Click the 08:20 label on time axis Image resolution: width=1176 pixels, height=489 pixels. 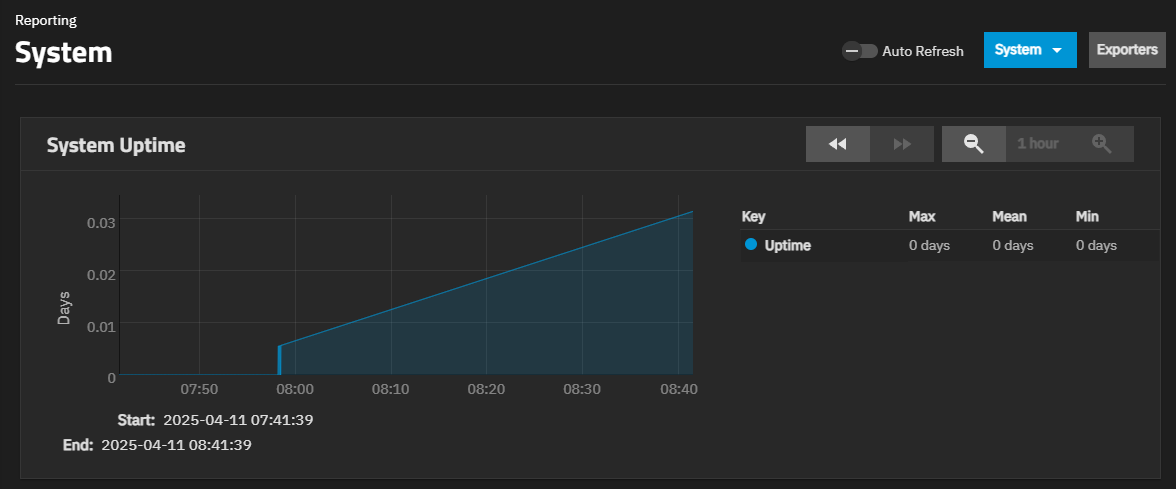486,388
